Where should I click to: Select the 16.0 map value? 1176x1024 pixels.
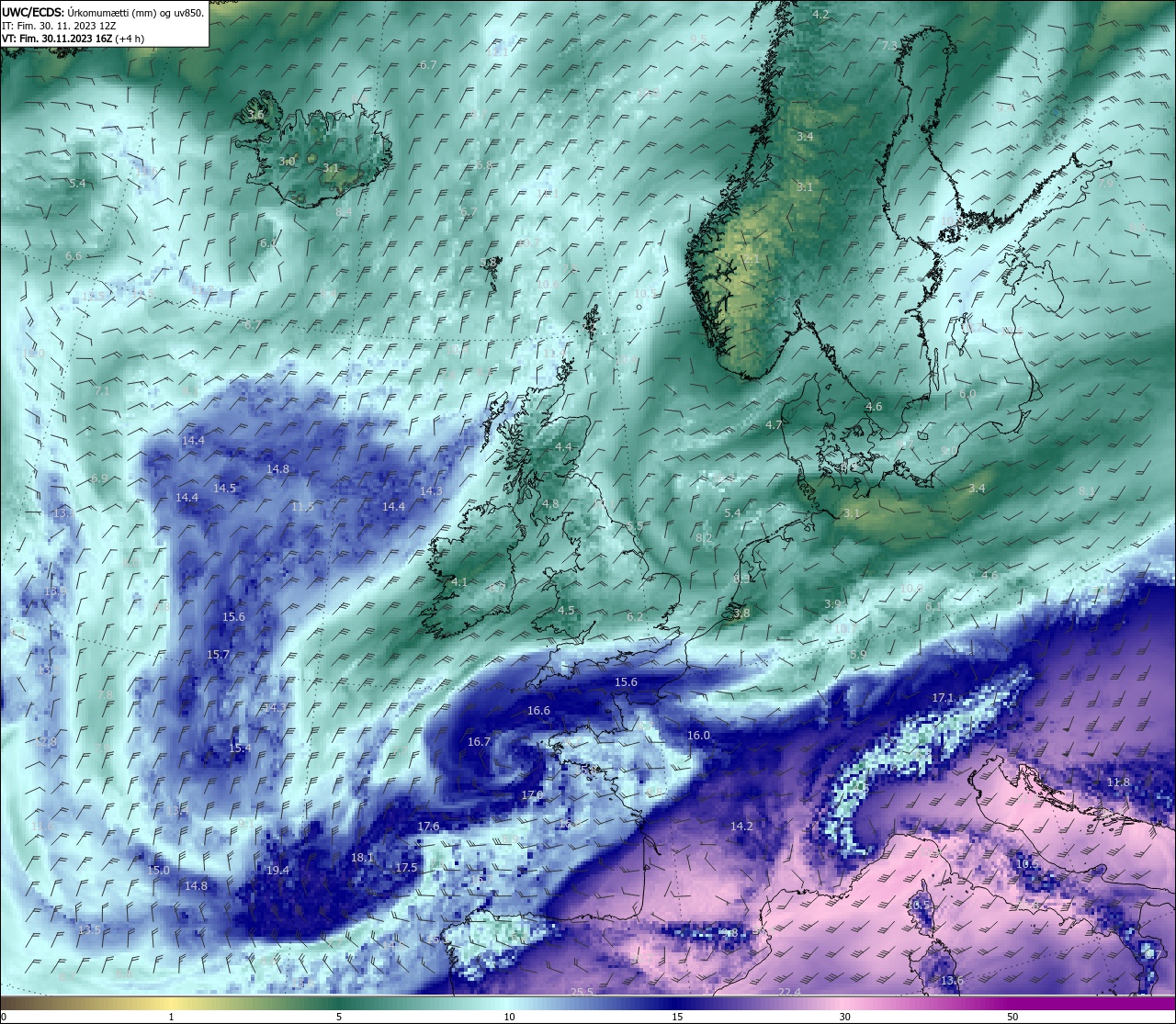[x=698, y=735]
